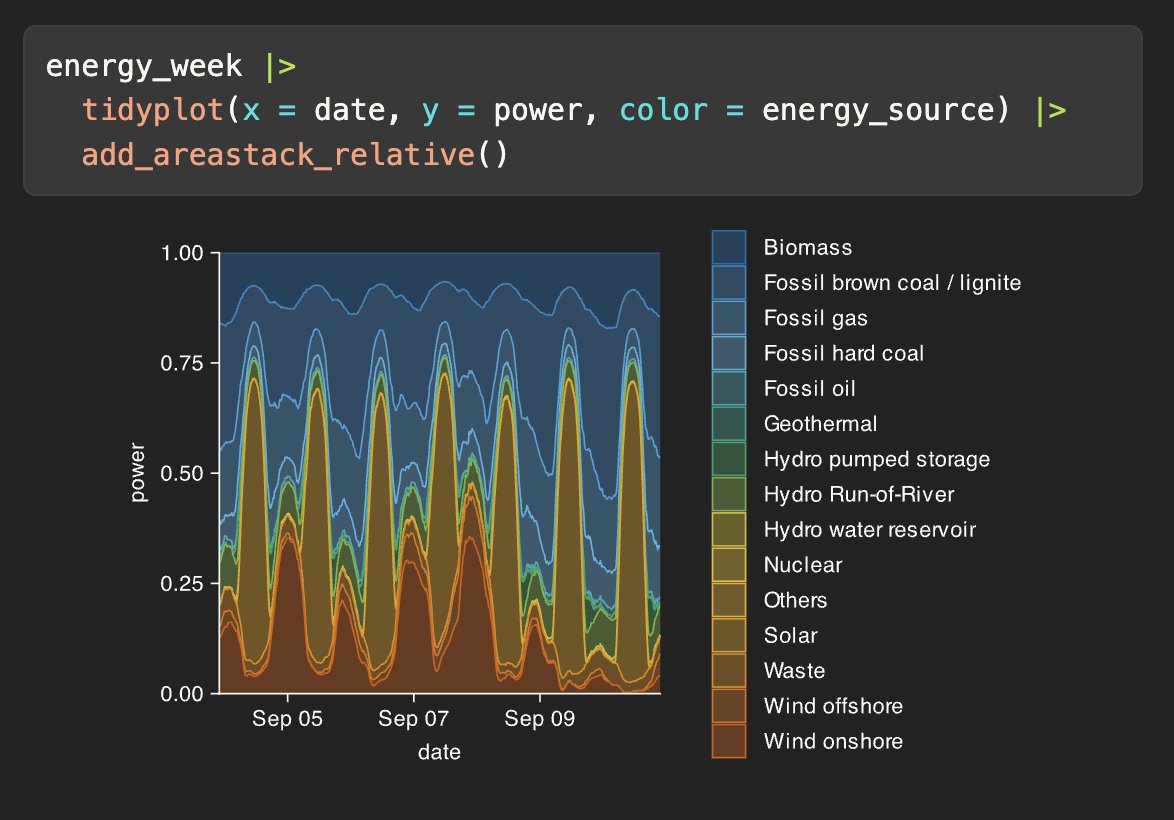Click the 'Wind offshore' legend label

coord(833,705)
